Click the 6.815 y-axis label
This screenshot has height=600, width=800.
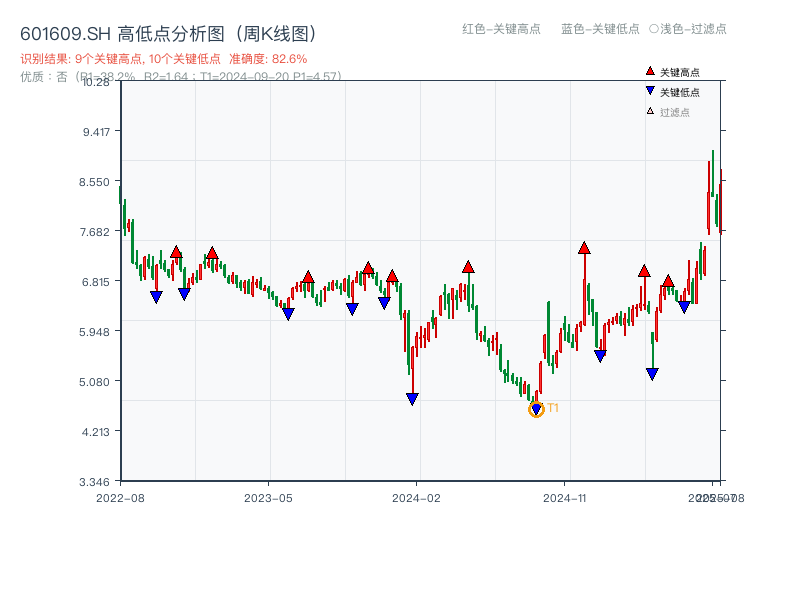[x=95, y=282]
